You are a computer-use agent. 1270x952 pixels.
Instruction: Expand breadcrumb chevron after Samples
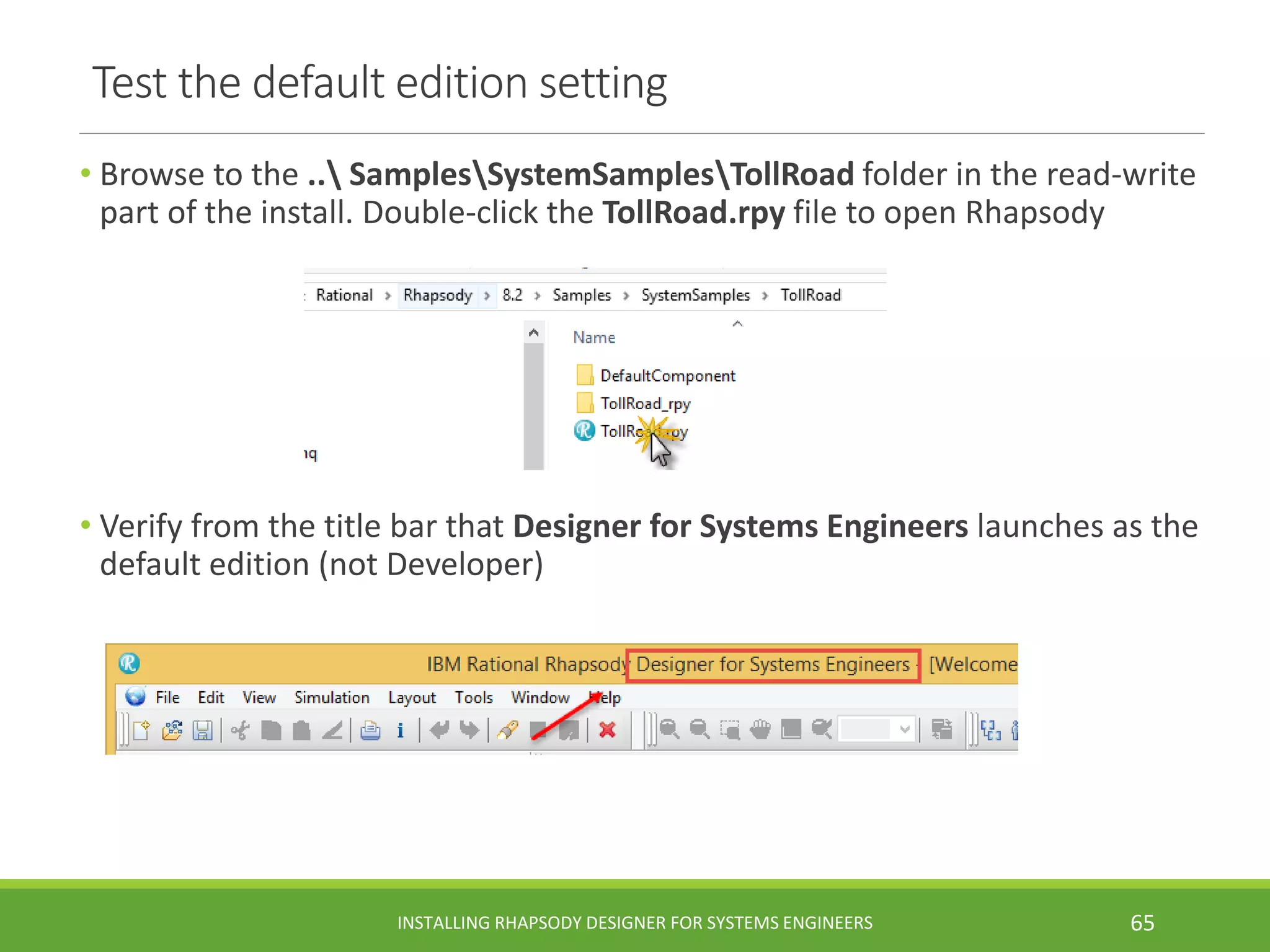pyautogui.click(x=626, y=296)
